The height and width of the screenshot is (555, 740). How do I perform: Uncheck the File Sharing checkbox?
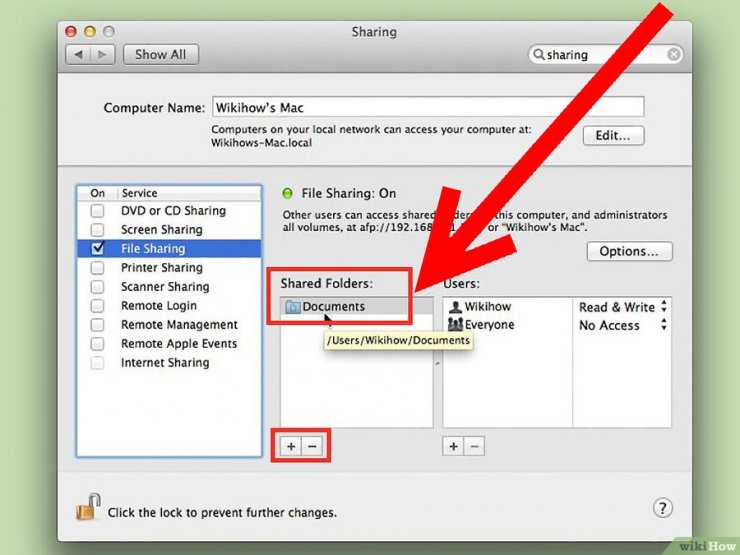point(98,248)
